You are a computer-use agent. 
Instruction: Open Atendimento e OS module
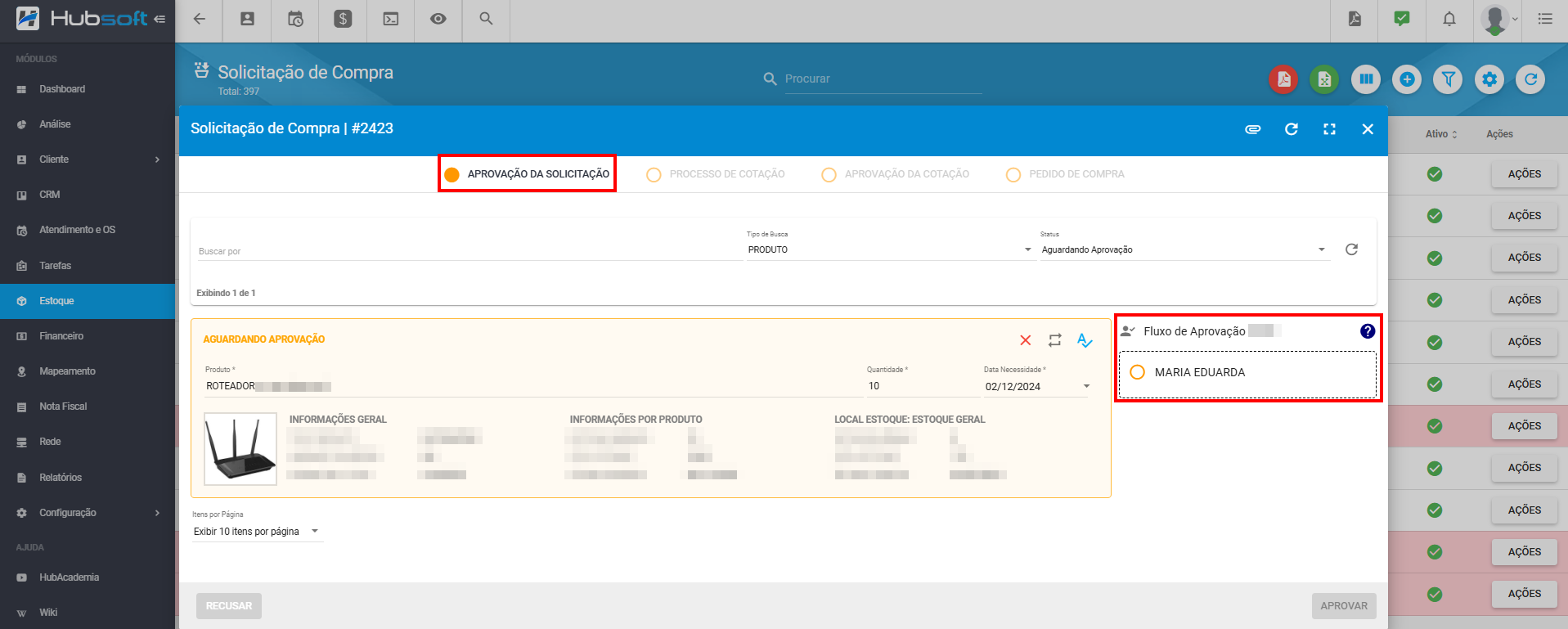tap(88, 230)
